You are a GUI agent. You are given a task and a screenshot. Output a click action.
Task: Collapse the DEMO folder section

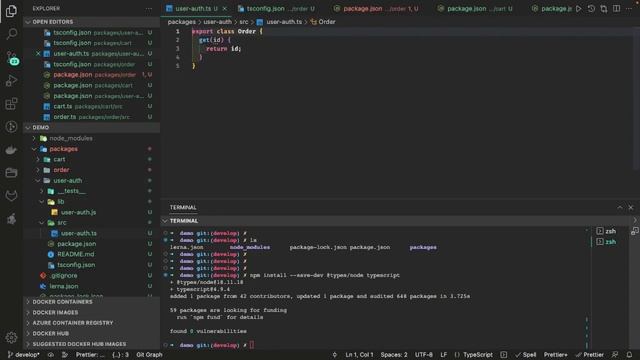tap(91, 127)
